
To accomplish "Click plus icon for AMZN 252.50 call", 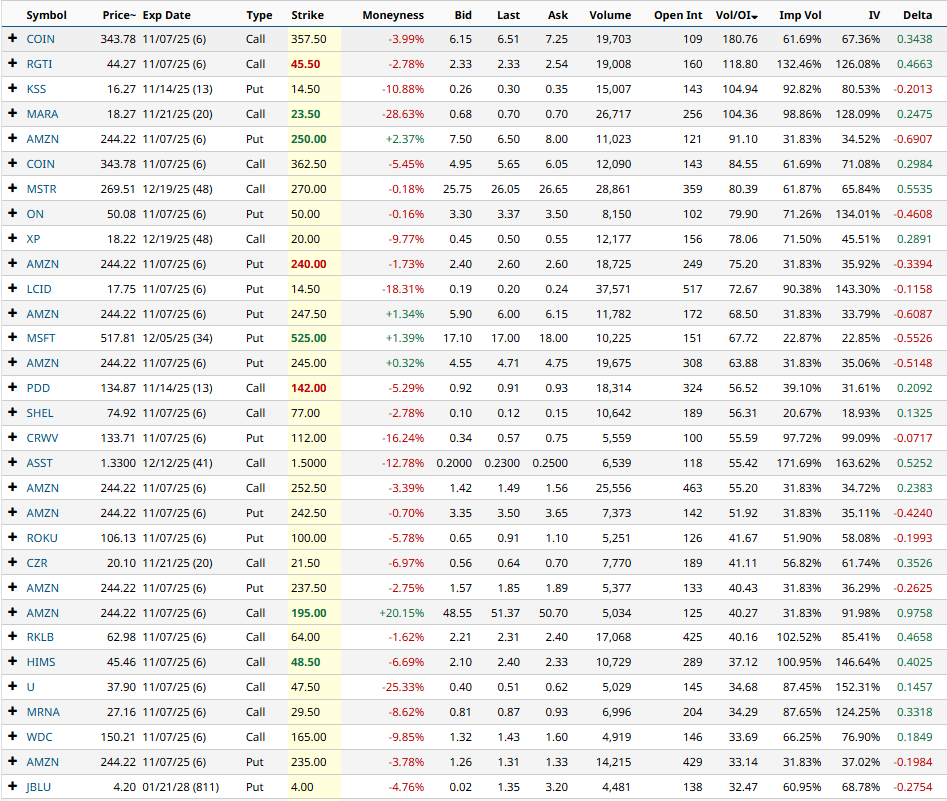I will coord(12,487).
